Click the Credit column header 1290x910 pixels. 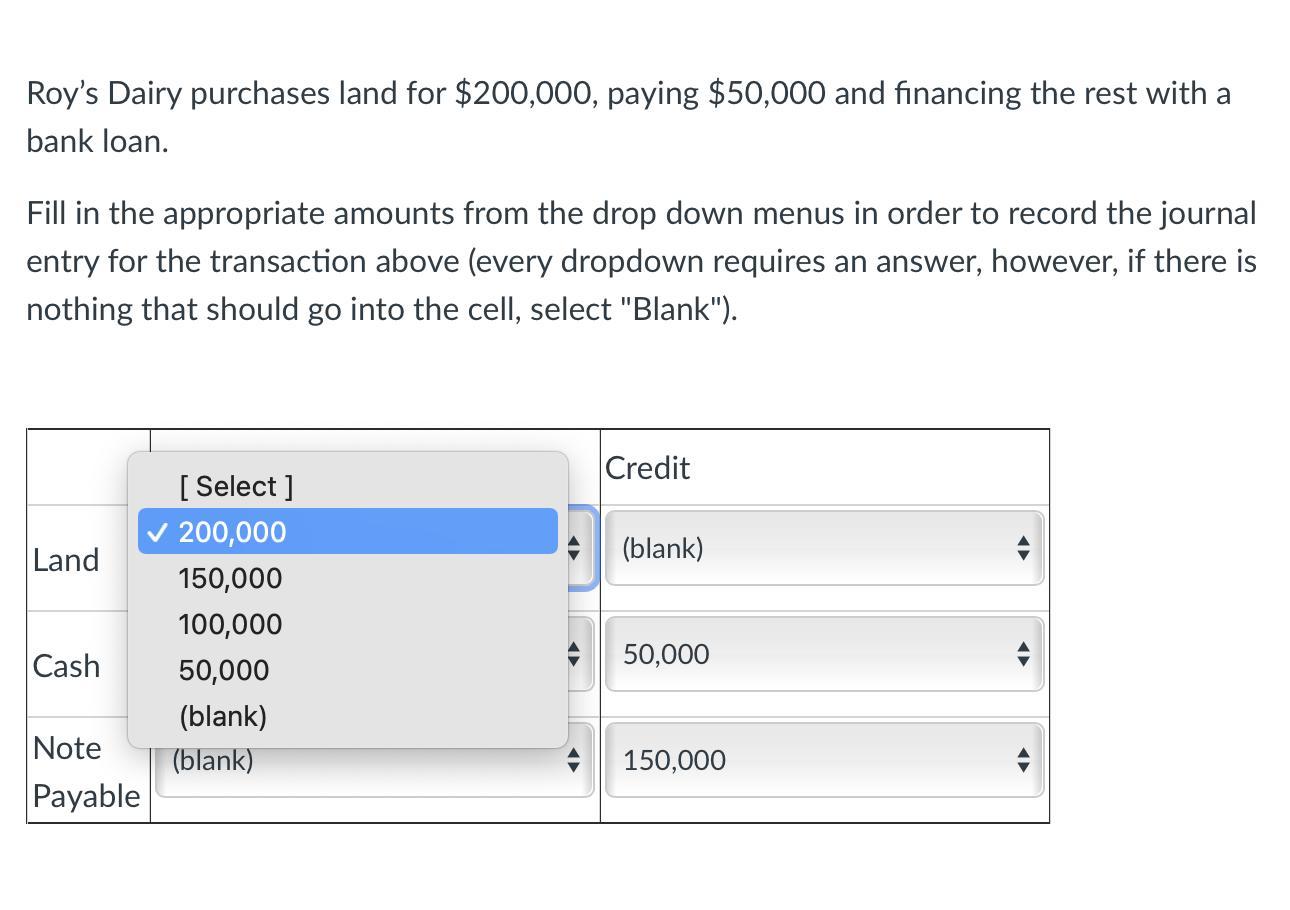[x=648, y=468]
